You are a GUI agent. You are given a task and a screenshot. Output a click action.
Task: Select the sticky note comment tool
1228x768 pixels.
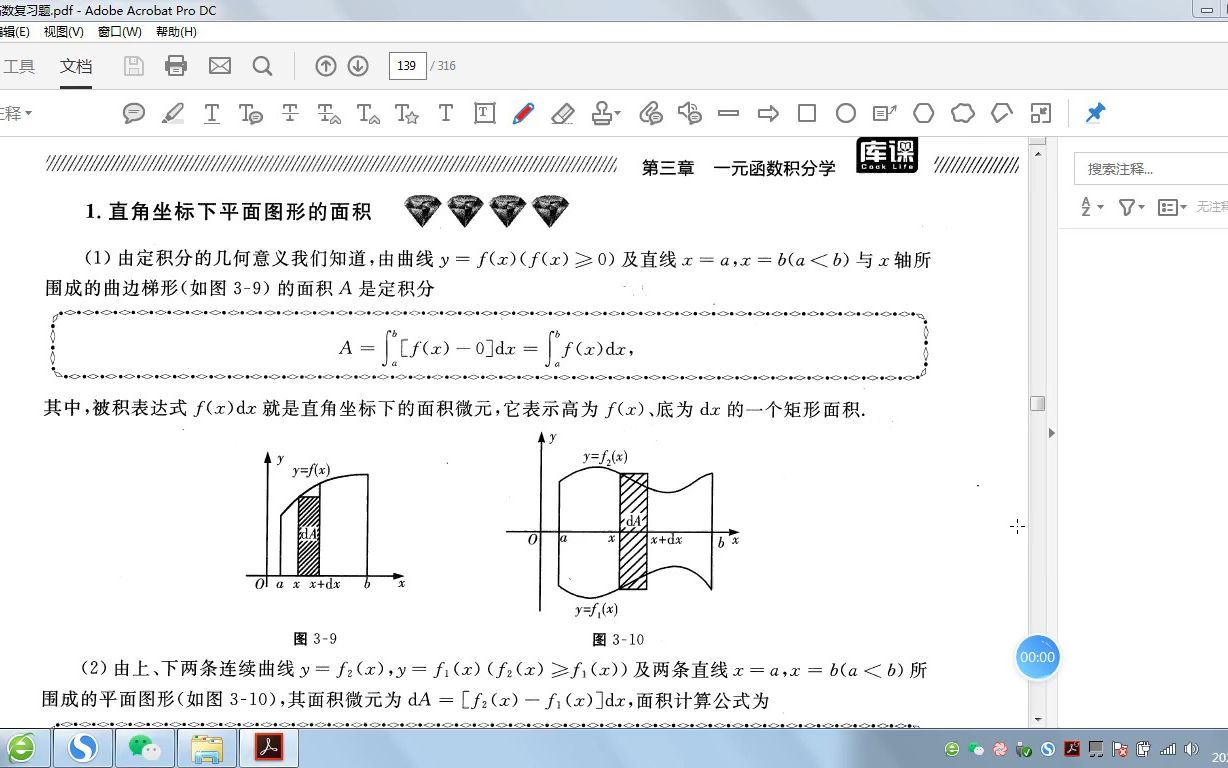click(x=133, y=113)
